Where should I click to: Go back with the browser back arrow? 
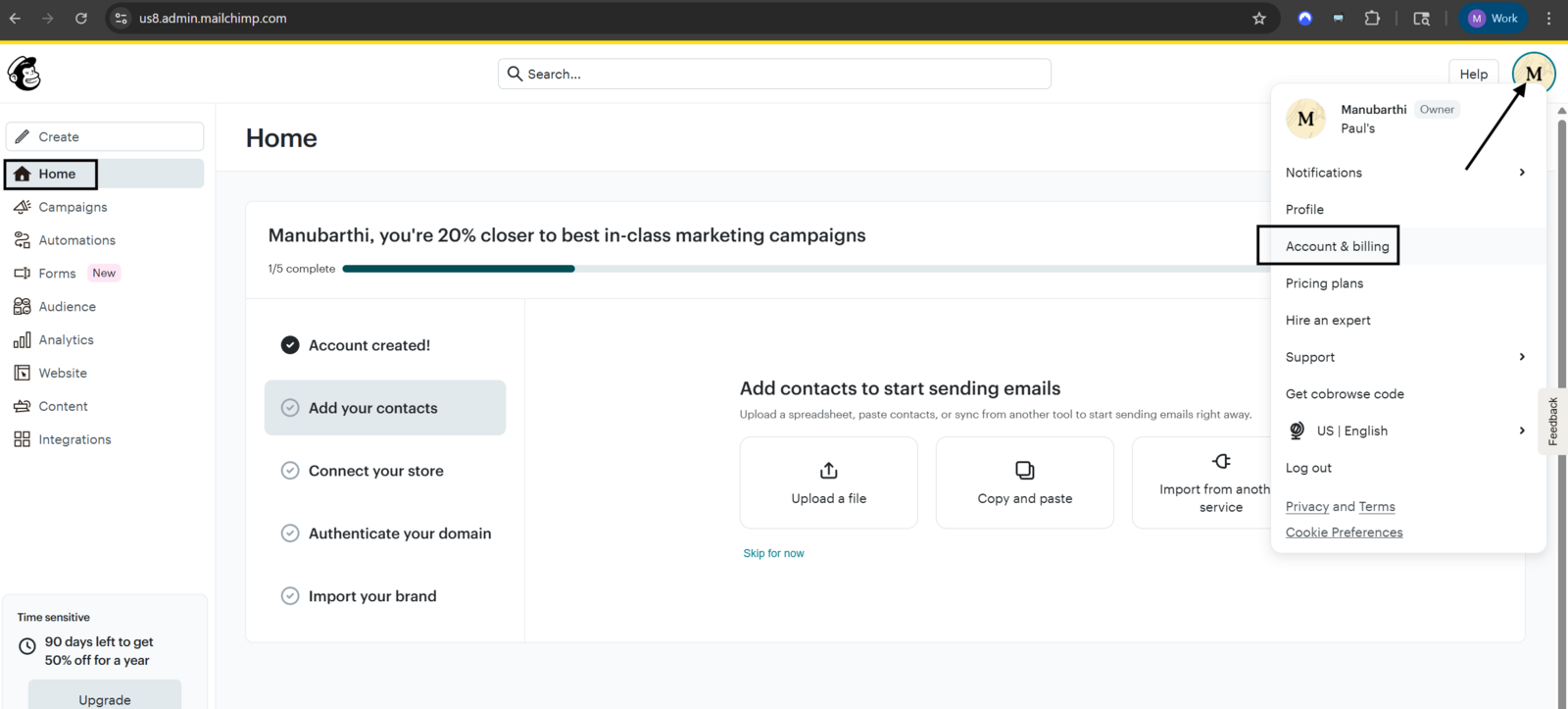[x=15, y=19]
